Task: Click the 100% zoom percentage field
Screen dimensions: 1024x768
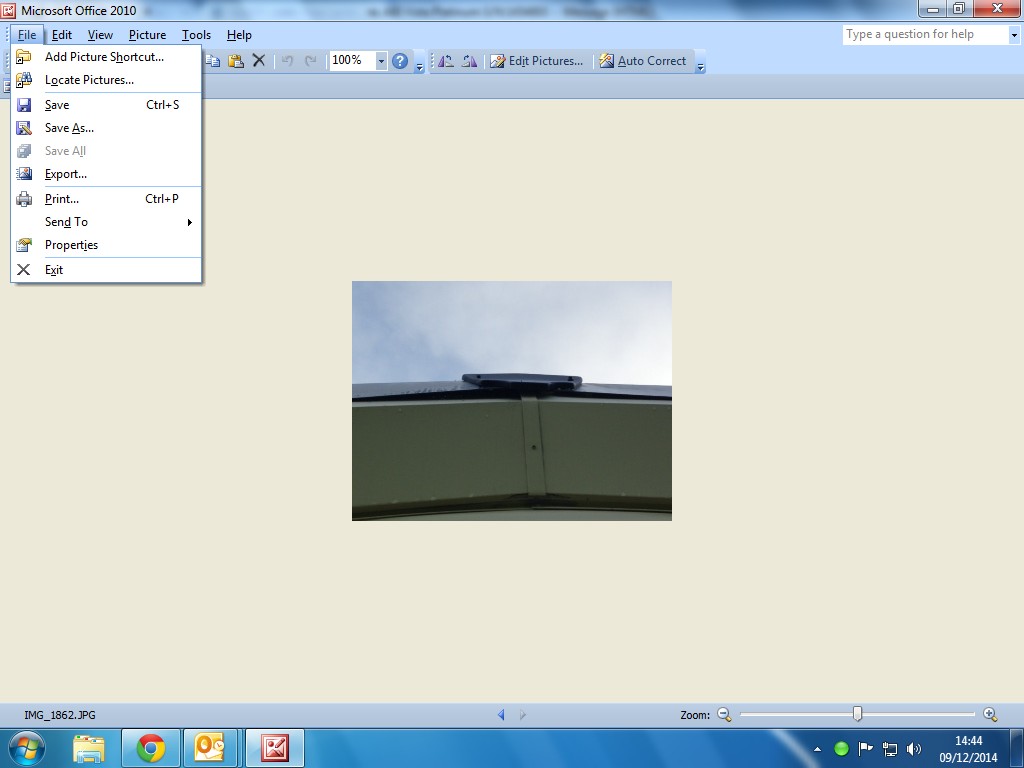Action: [x=352, y=61]
